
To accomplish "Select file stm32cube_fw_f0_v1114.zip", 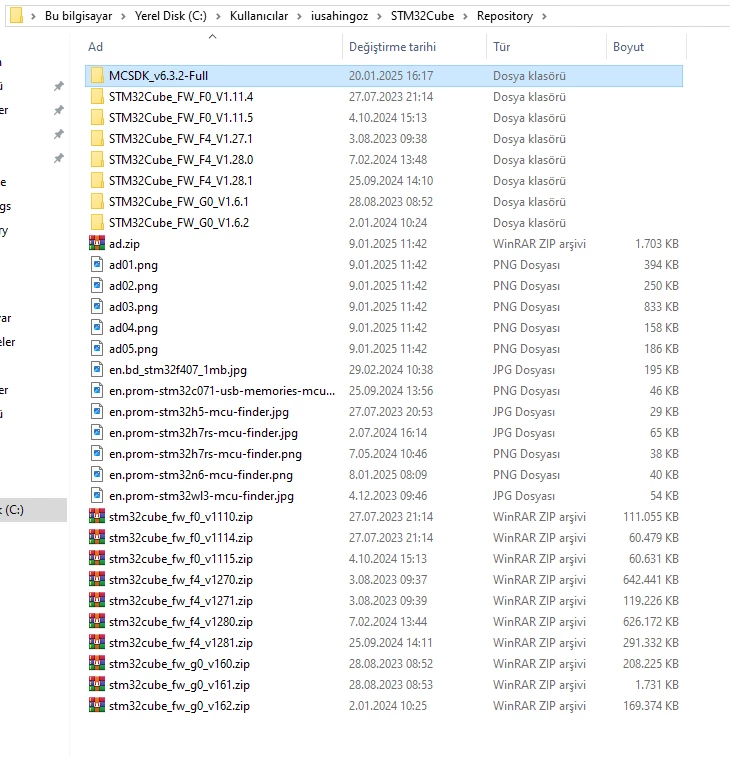I will pos(181,538).
